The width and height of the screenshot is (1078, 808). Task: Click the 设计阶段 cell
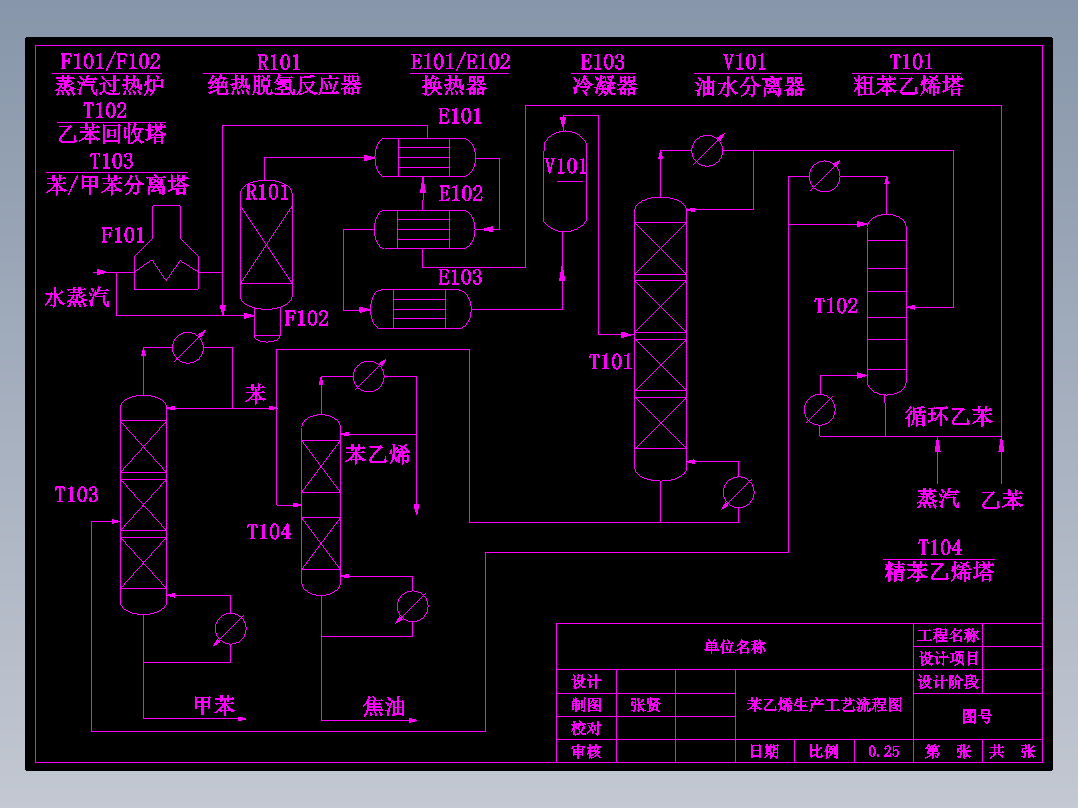[x=949, y=682]
